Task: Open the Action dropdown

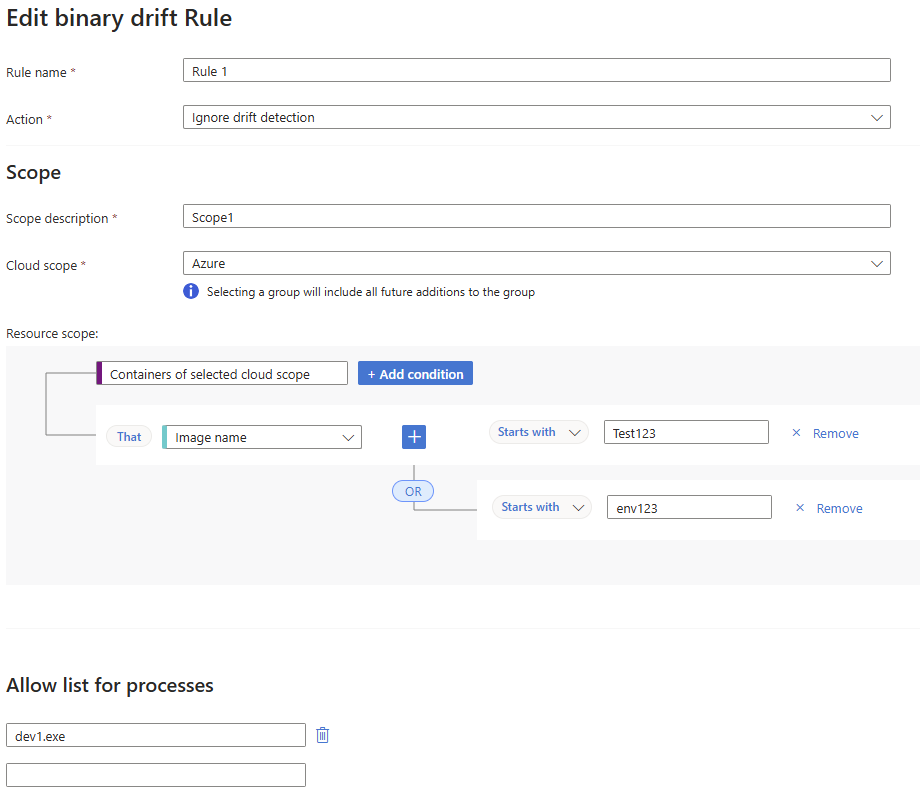Action: click(536, 117)
